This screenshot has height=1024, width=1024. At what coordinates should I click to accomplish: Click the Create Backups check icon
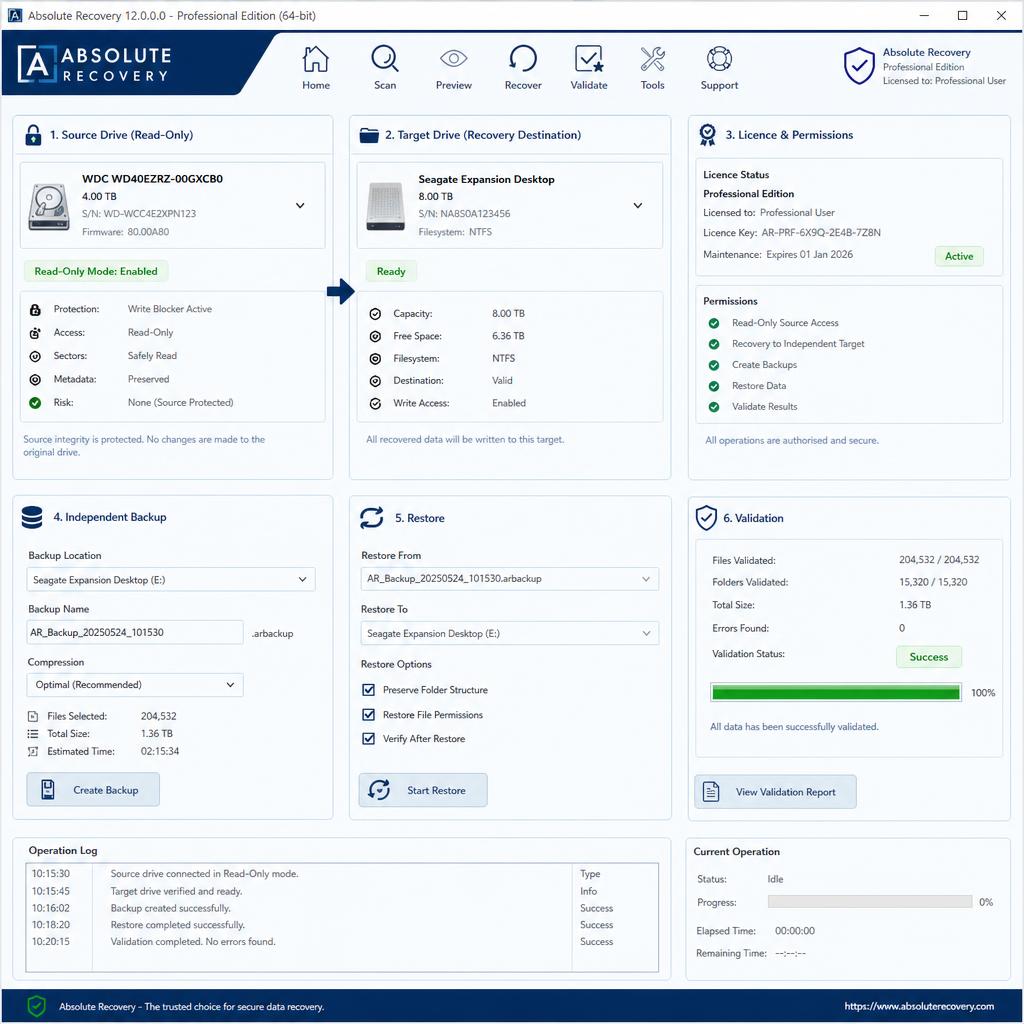(x=714, y=365)
